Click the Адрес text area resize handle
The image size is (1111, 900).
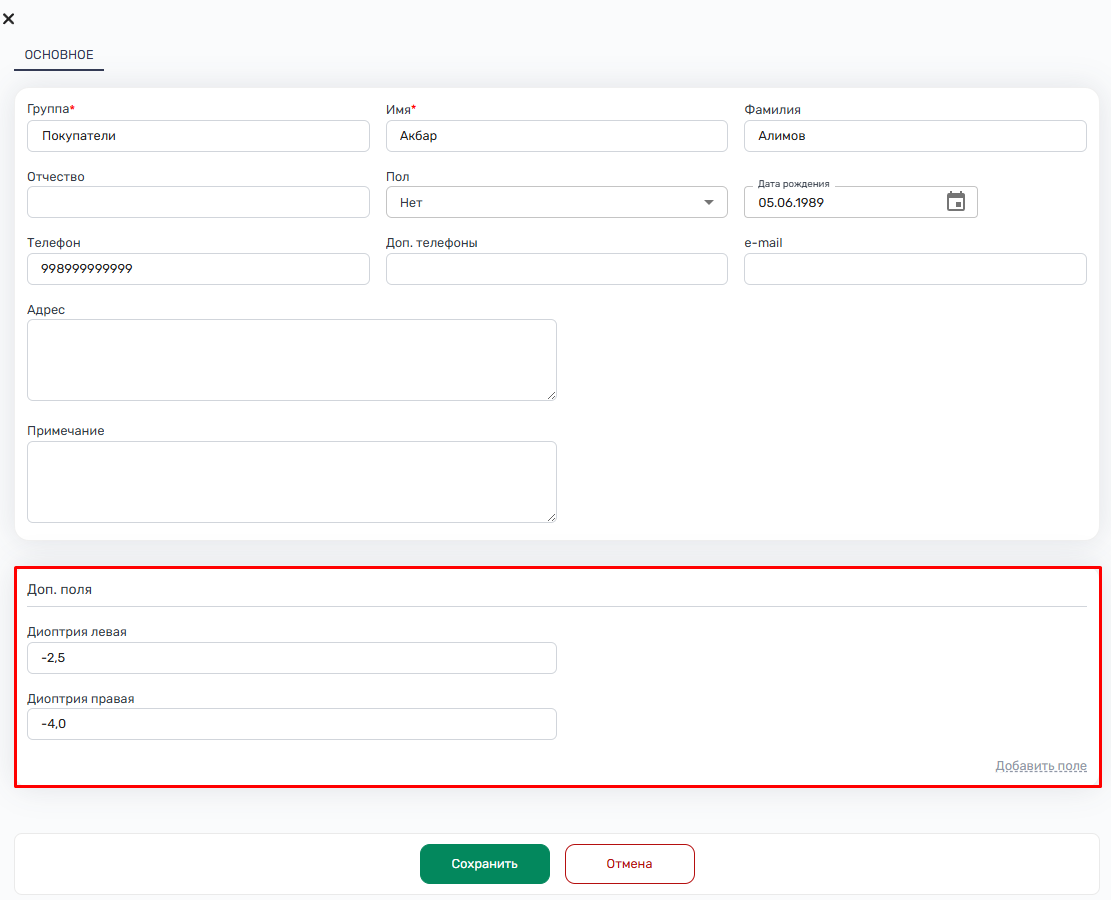pos(551,395)
